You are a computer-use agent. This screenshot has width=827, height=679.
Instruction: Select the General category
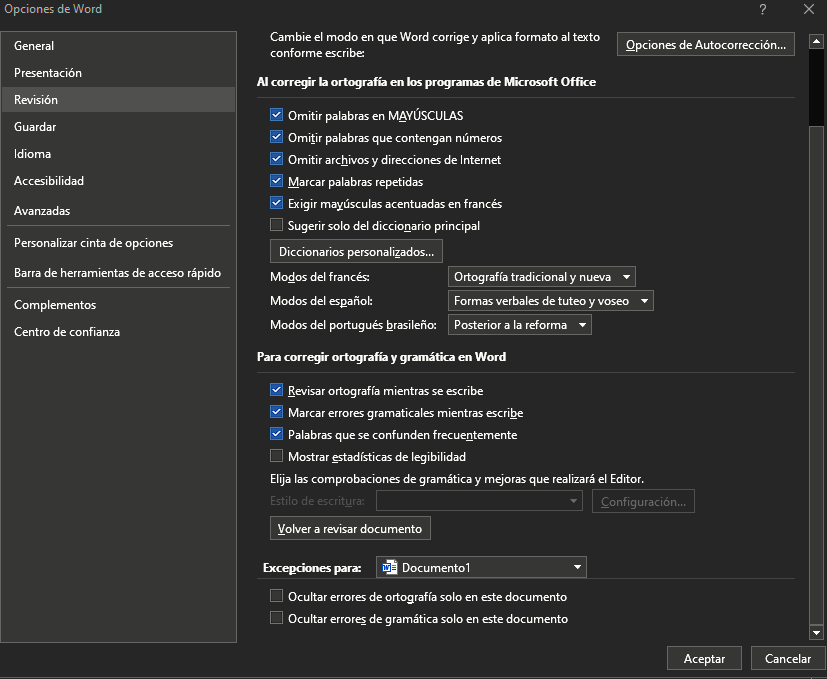(x=119, y=46)
